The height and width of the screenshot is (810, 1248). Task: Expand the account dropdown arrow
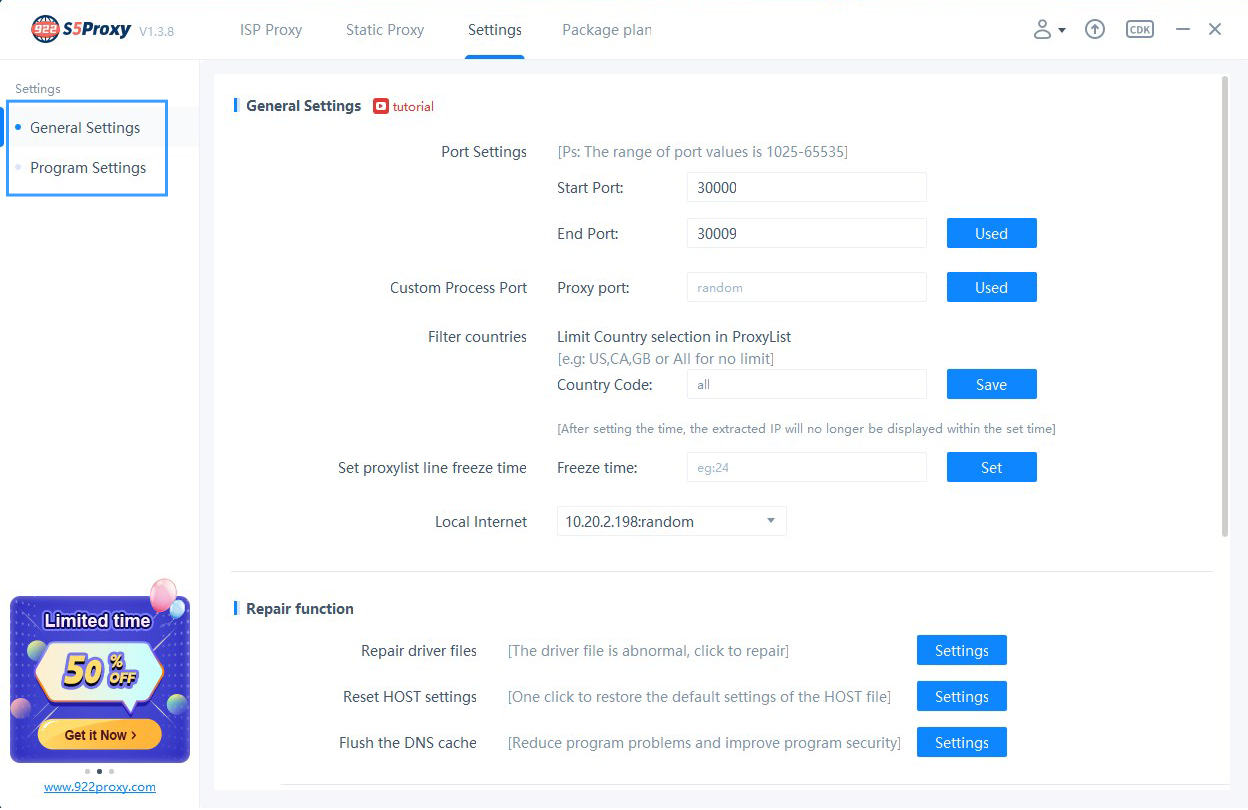(x=1062, y=31)
